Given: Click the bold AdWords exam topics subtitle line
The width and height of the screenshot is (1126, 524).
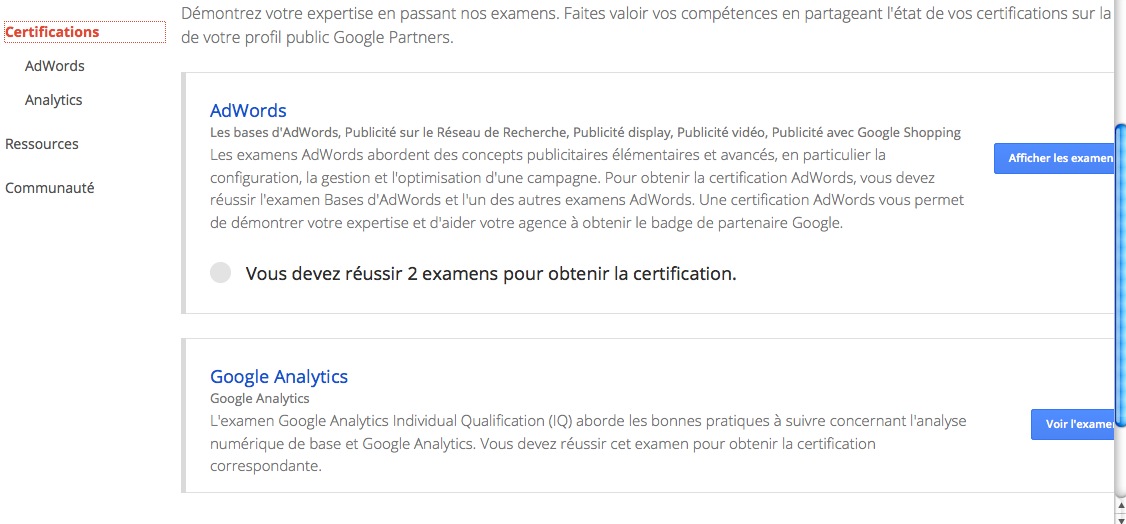Looking at the screenshot, I should pyautogui.click(x=585, y=132).
